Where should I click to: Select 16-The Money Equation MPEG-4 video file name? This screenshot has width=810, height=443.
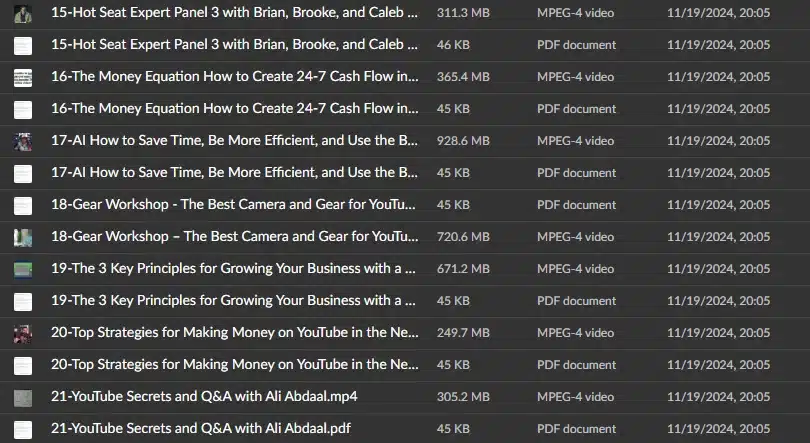tap(235, 76)
